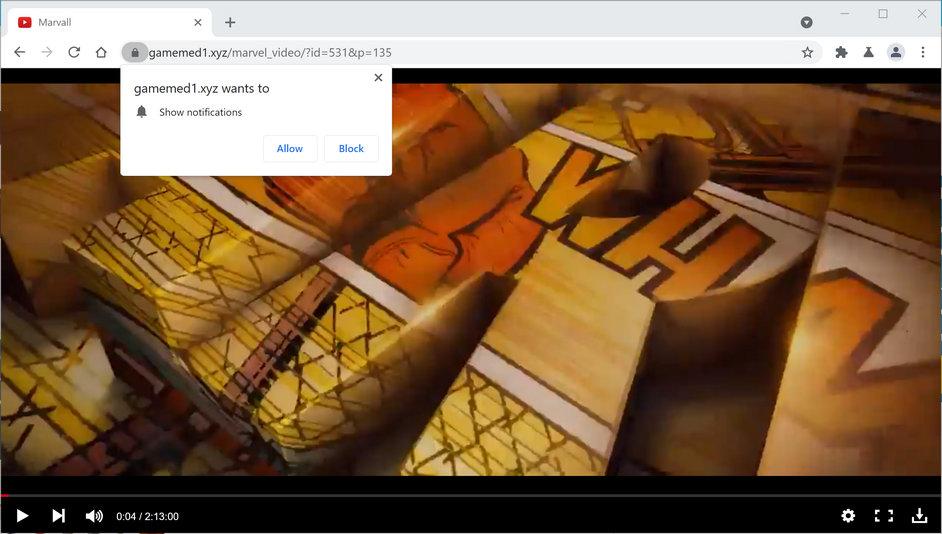942x534 pixels.
Task: Allow notifications from gamemed1.xyz
Action: pyautogui.click(x=290, y=148)
